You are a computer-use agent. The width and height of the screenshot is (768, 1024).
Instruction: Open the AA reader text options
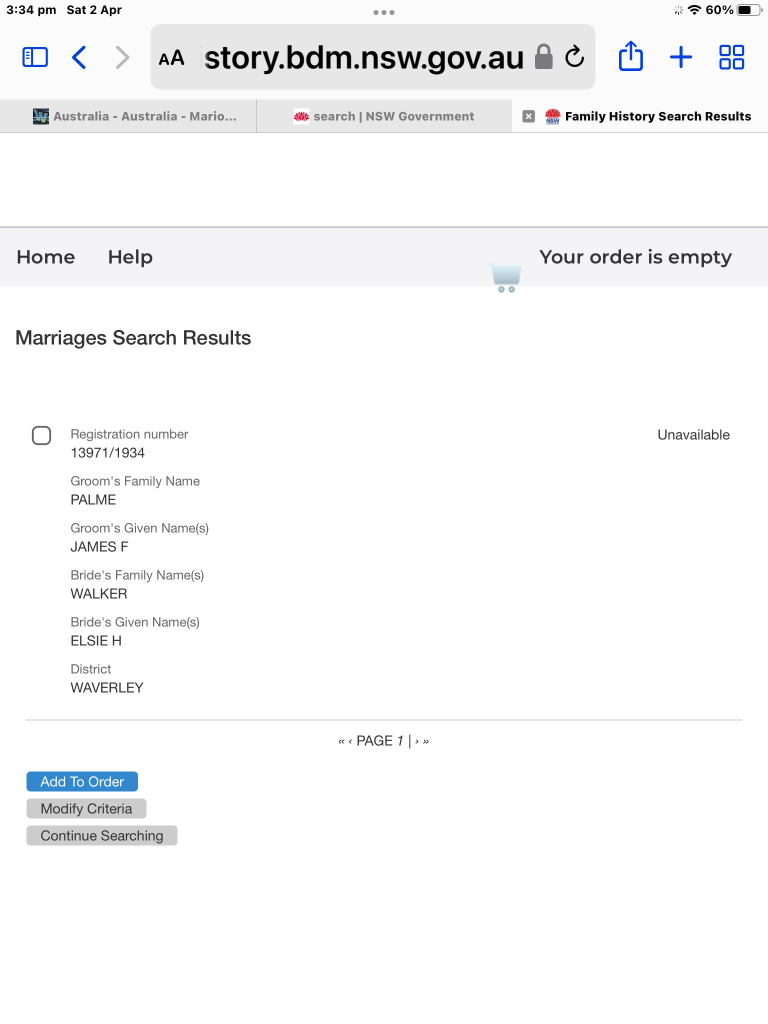coord(172,58)
